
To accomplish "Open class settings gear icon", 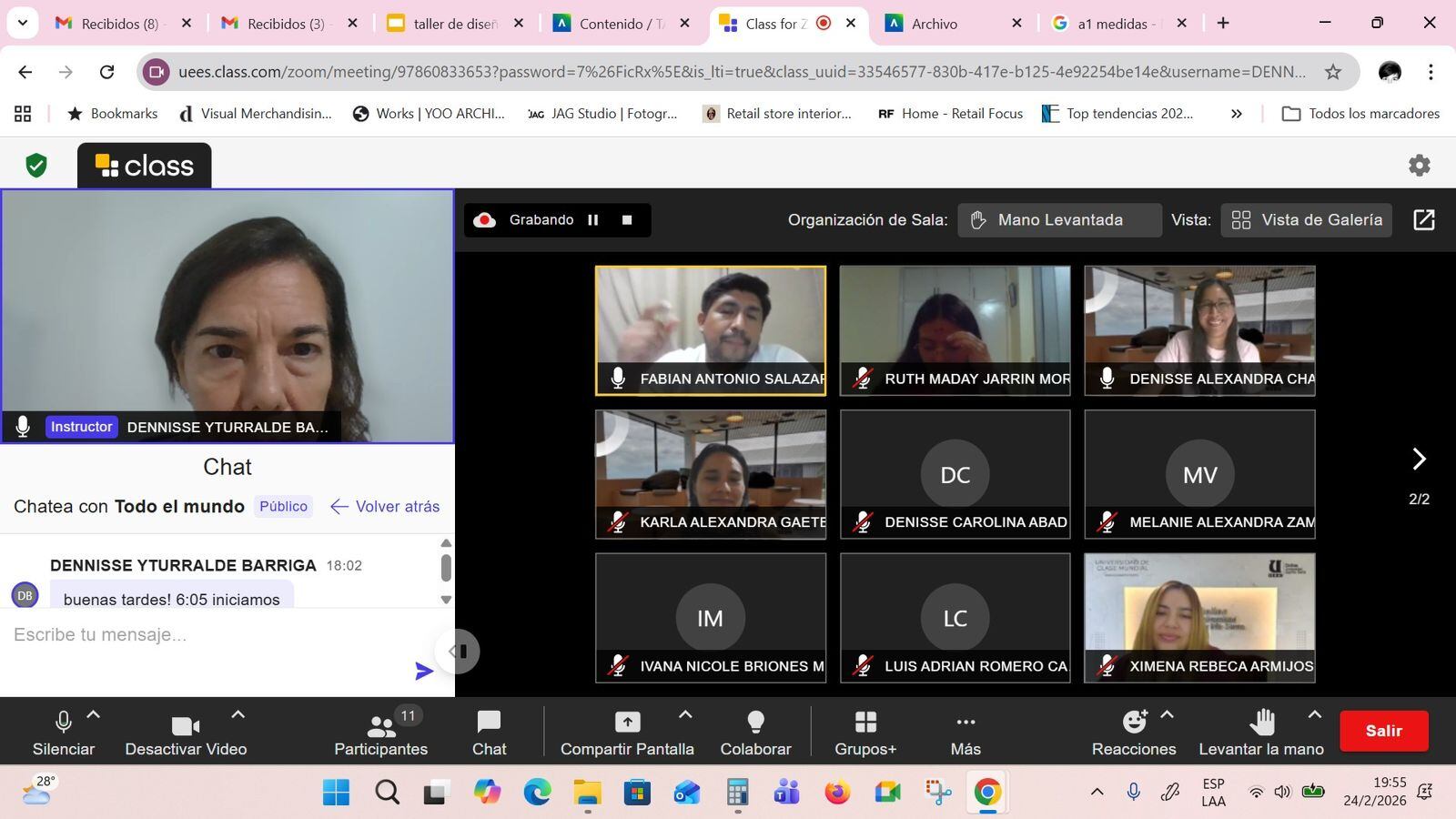I will click(x=1419, y=165).
